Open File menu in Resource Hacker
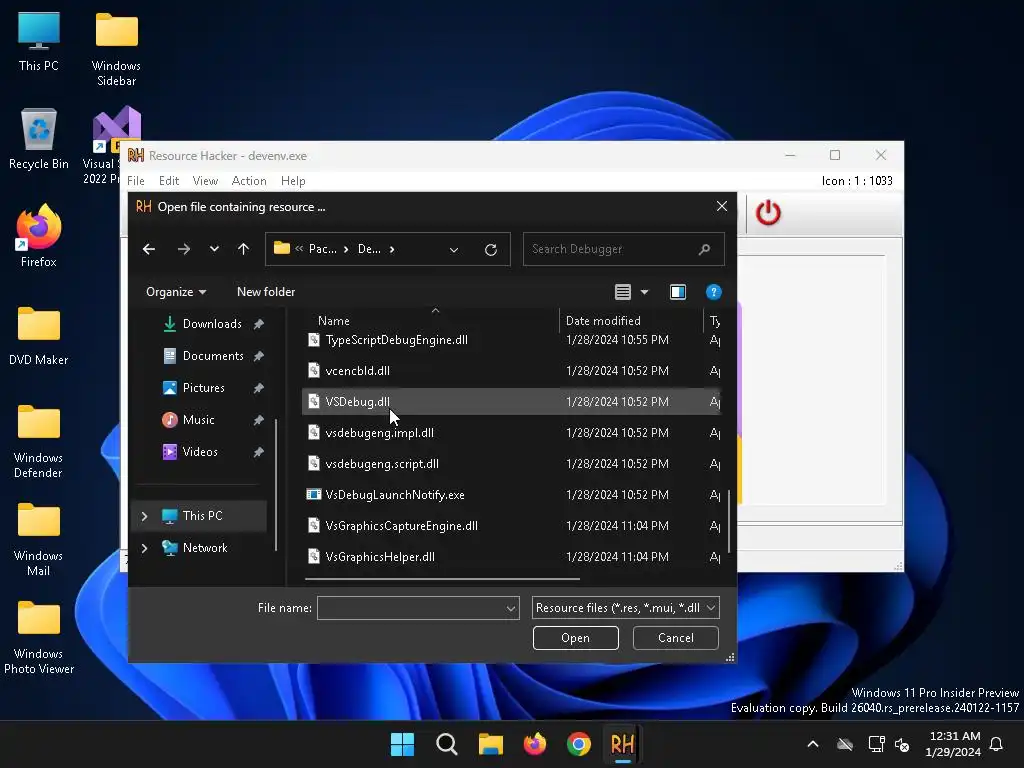Image resolution: width=1024 pixels, height=768 pixels. coord(136,181)
